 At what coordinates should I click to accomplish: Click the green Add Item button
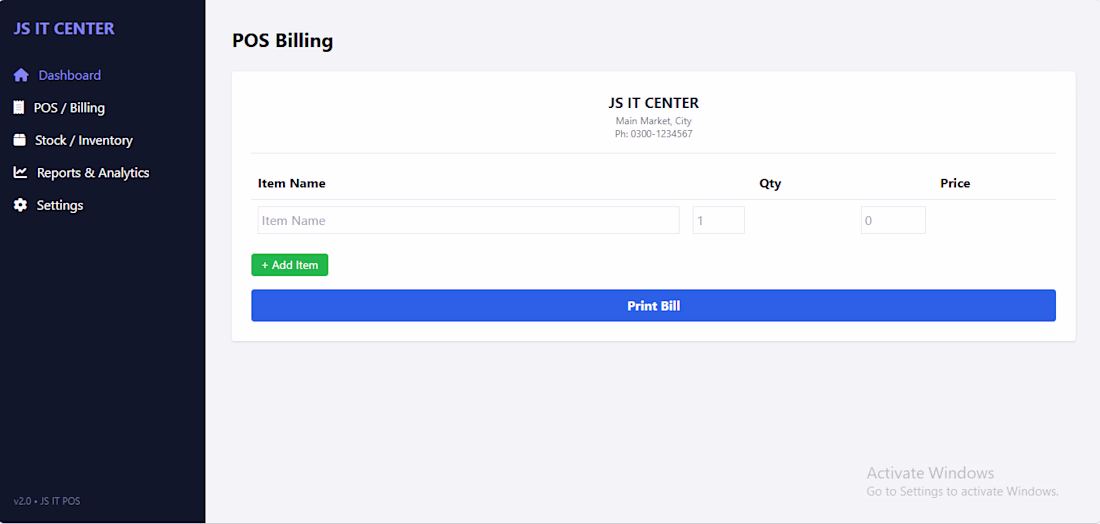click(290, 265)
